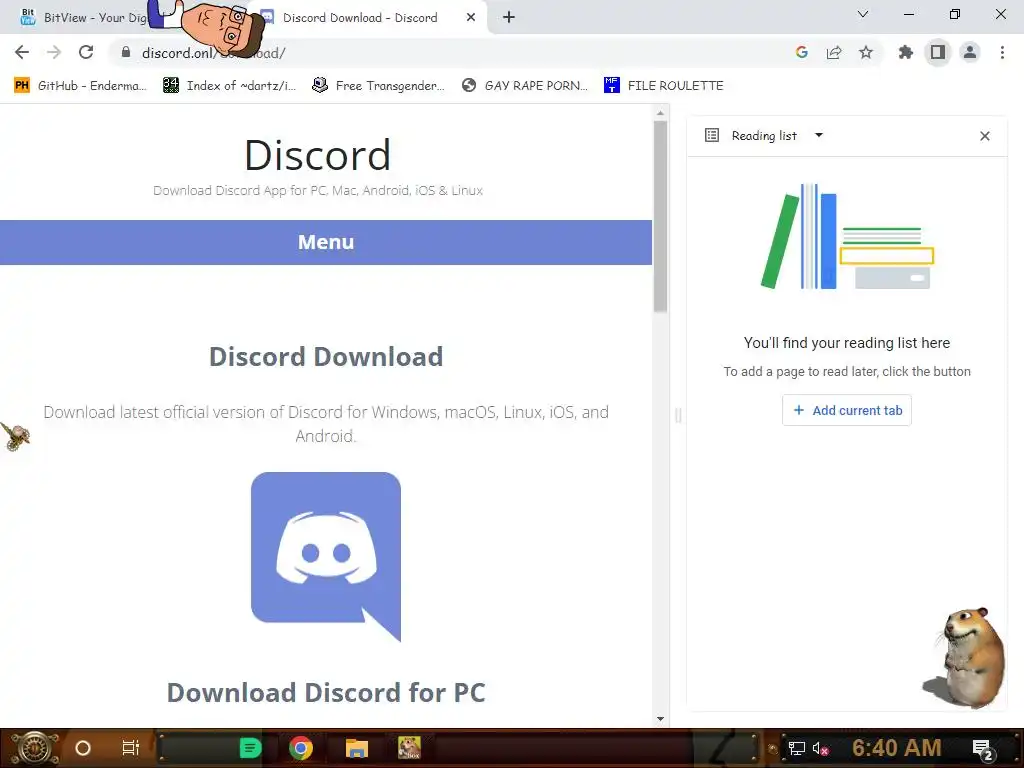Click the share page icon
The height and width of the screenshot is (768, 1024).
pos(834,52)
